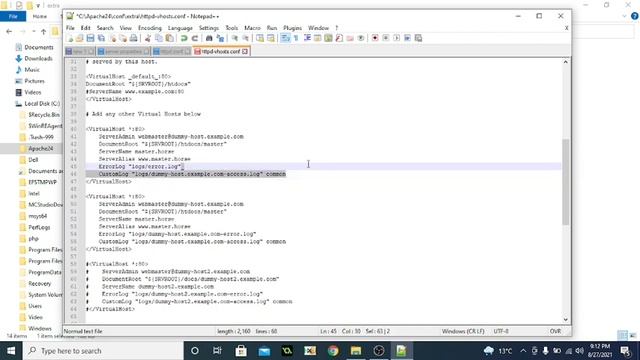
Task: Open Explorer help question mark
Action: [x=634, y=16]
